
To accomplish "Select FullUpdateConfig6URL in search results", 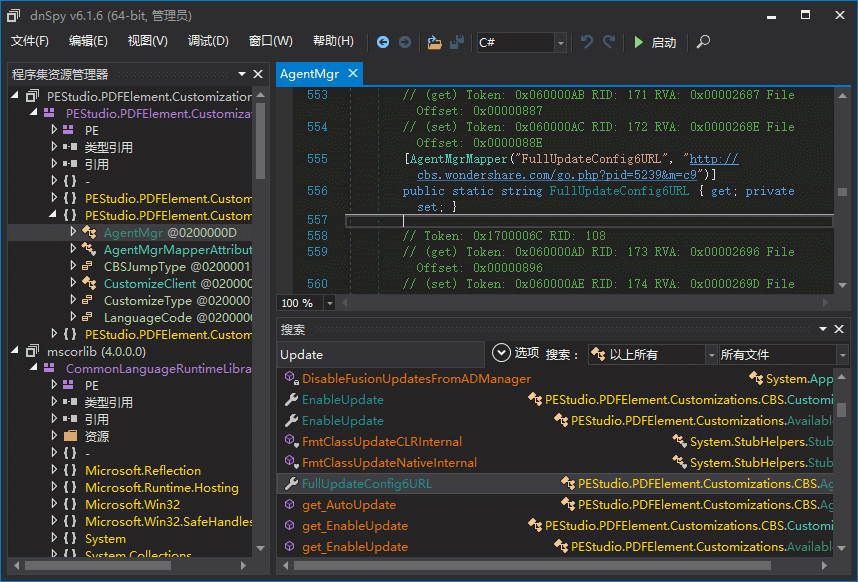I will [x=367, y=483].
